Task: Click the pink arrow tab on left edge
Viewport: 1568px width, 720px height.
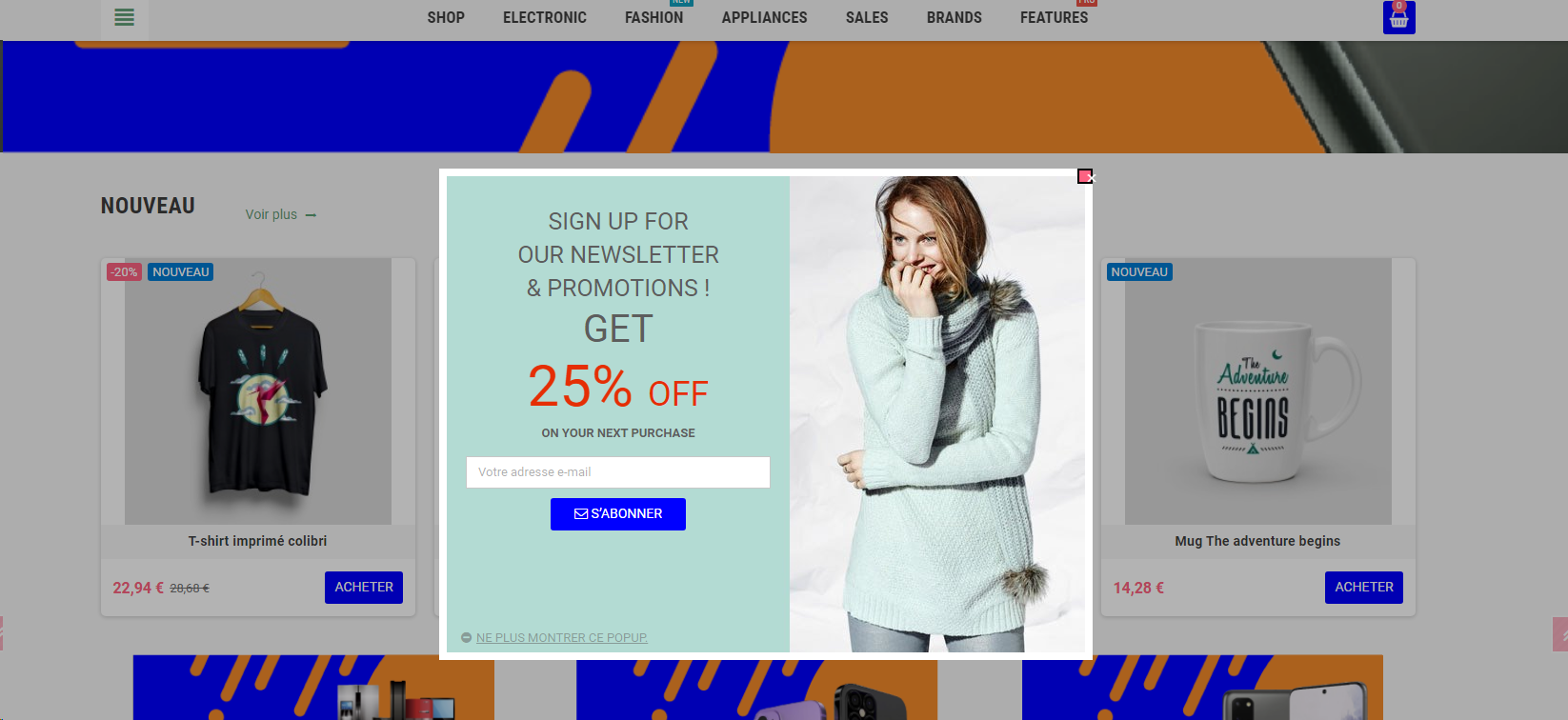Action: (1, 633)
